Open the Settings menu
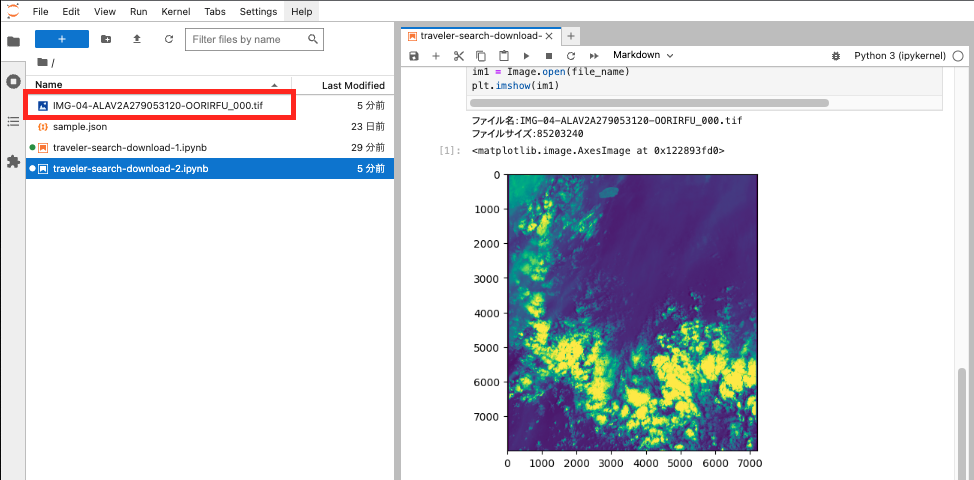 tap(258, 11)
